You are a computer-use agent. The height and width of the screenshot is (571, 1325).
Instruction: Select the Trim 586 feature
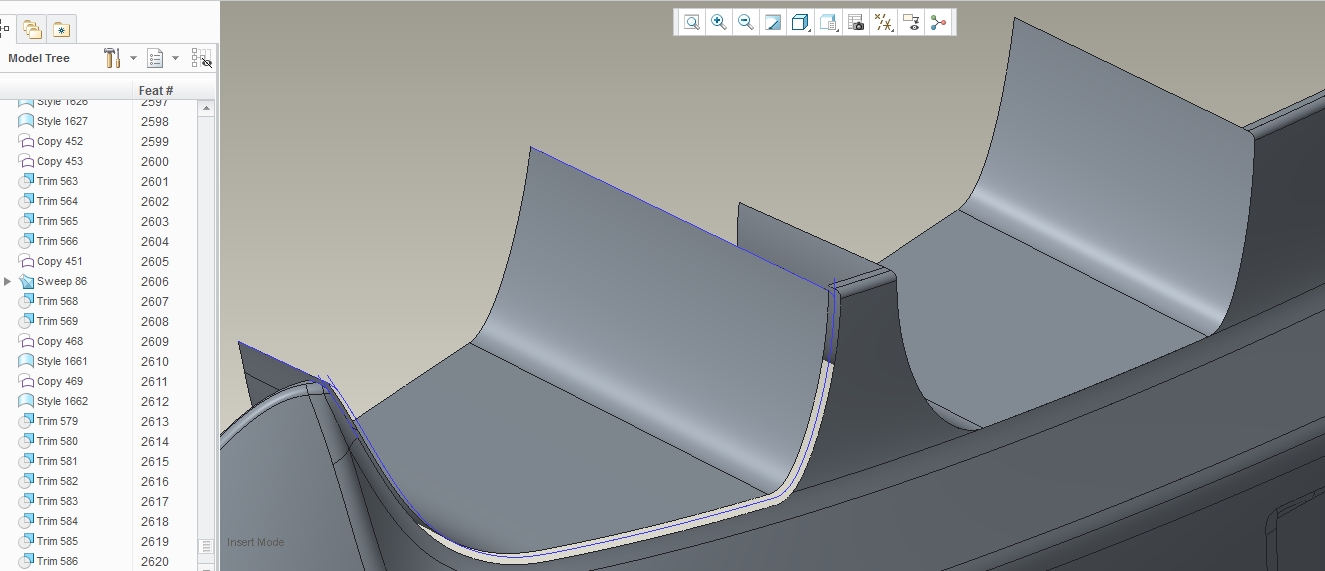[57, 561]
